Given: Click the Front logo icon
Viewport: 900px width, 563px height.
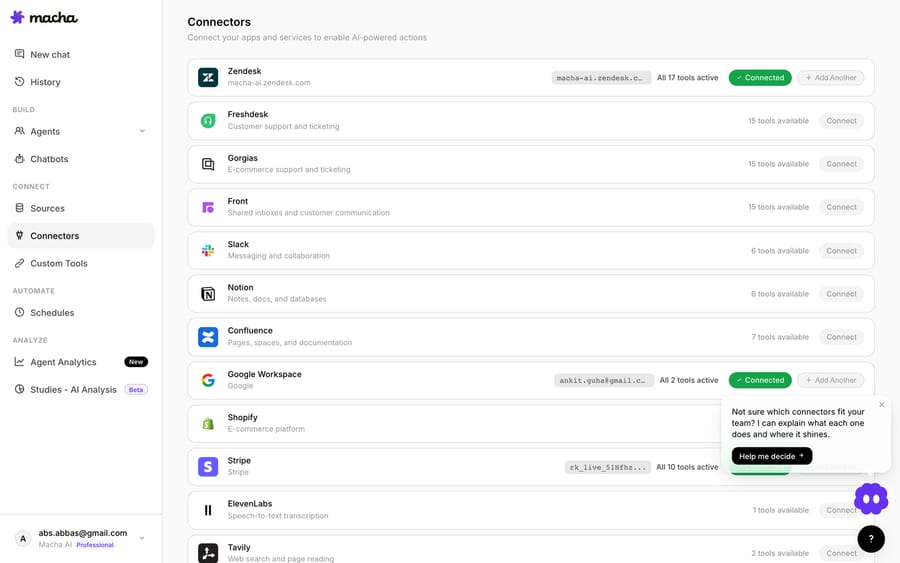Looking at the screenshot, I should coord(208,207).
